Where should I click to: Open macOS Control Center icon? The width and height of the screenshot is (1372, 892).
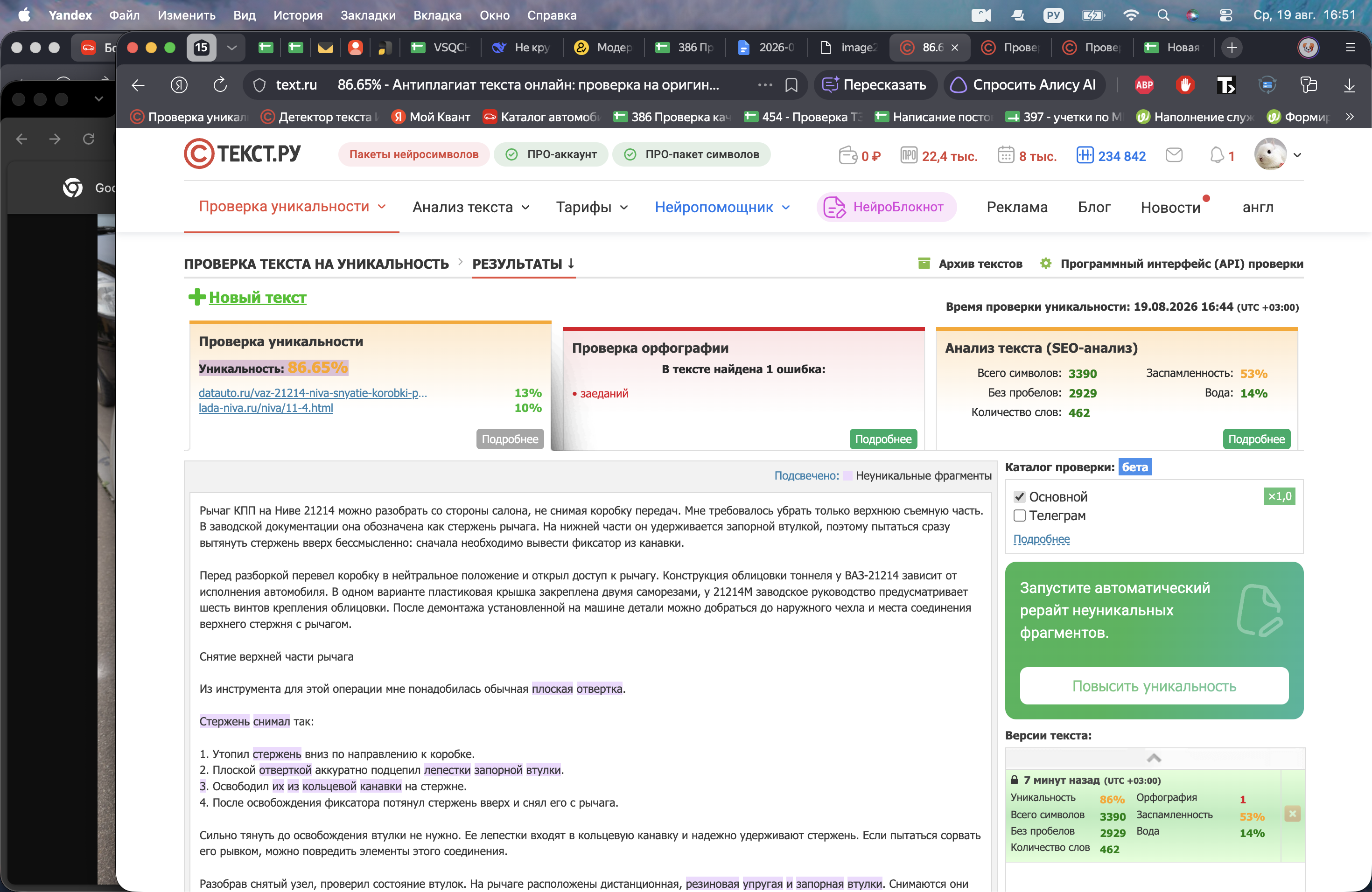point(1225,15)
